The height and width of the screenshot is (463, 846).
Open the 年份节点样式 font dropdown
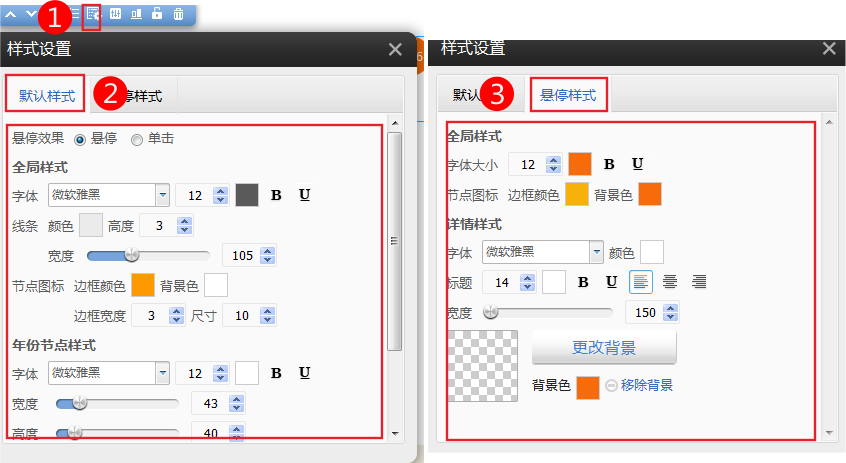162,373
